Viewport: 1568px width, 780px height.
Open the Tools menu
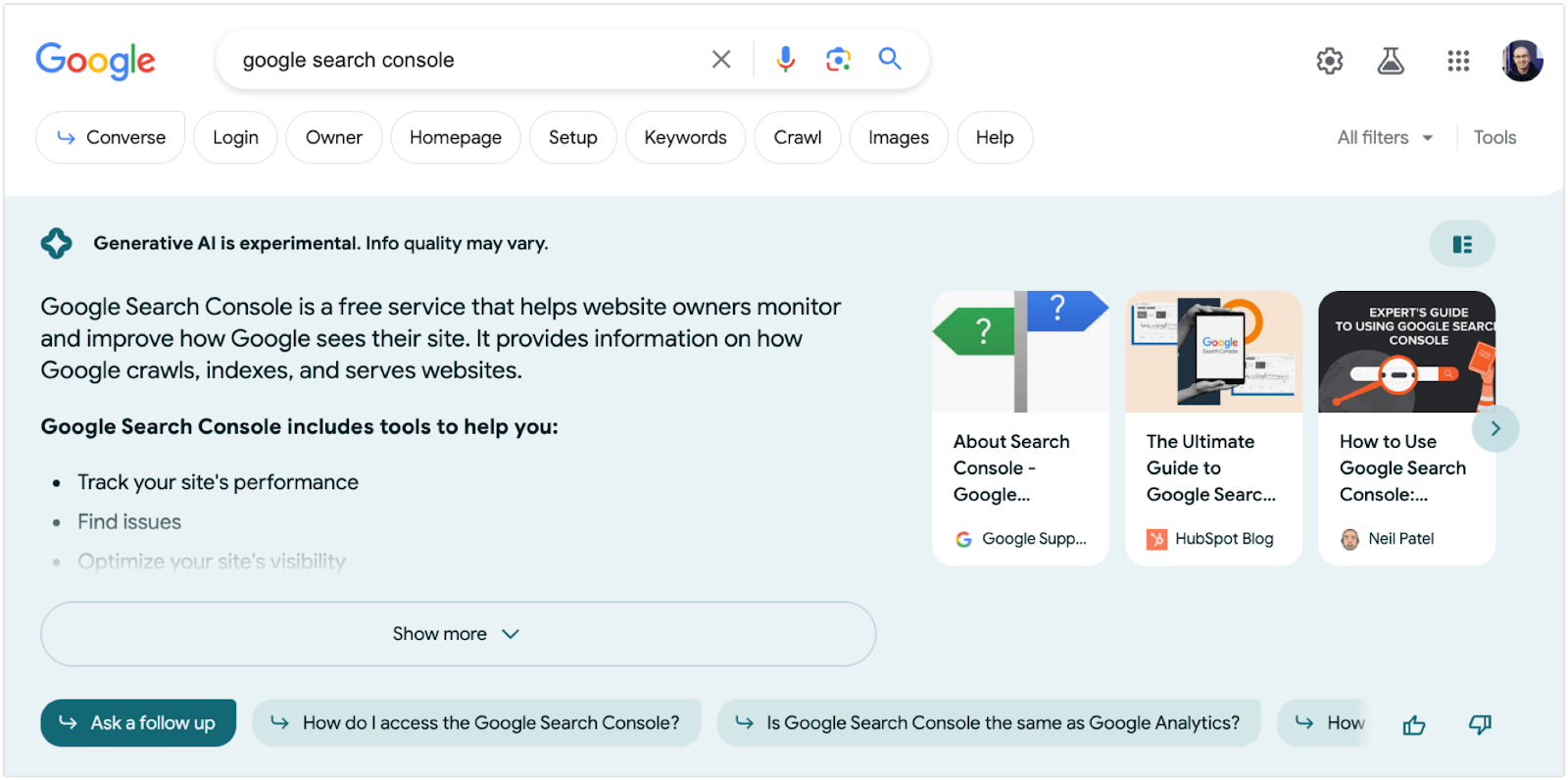tap(1494, 138)
